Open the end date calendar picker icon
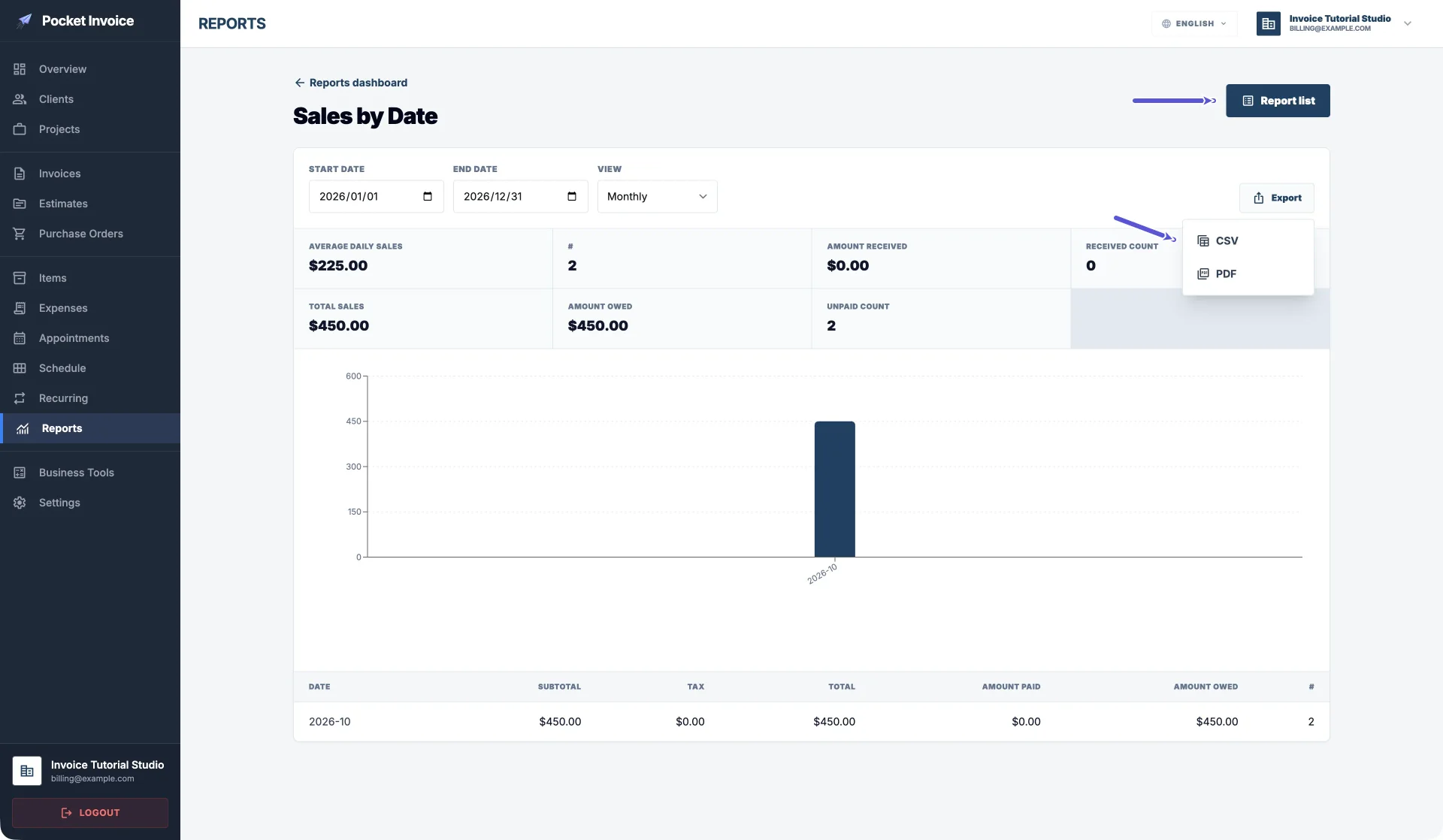This screenshot has width=1443, height=840. point(572,197)
